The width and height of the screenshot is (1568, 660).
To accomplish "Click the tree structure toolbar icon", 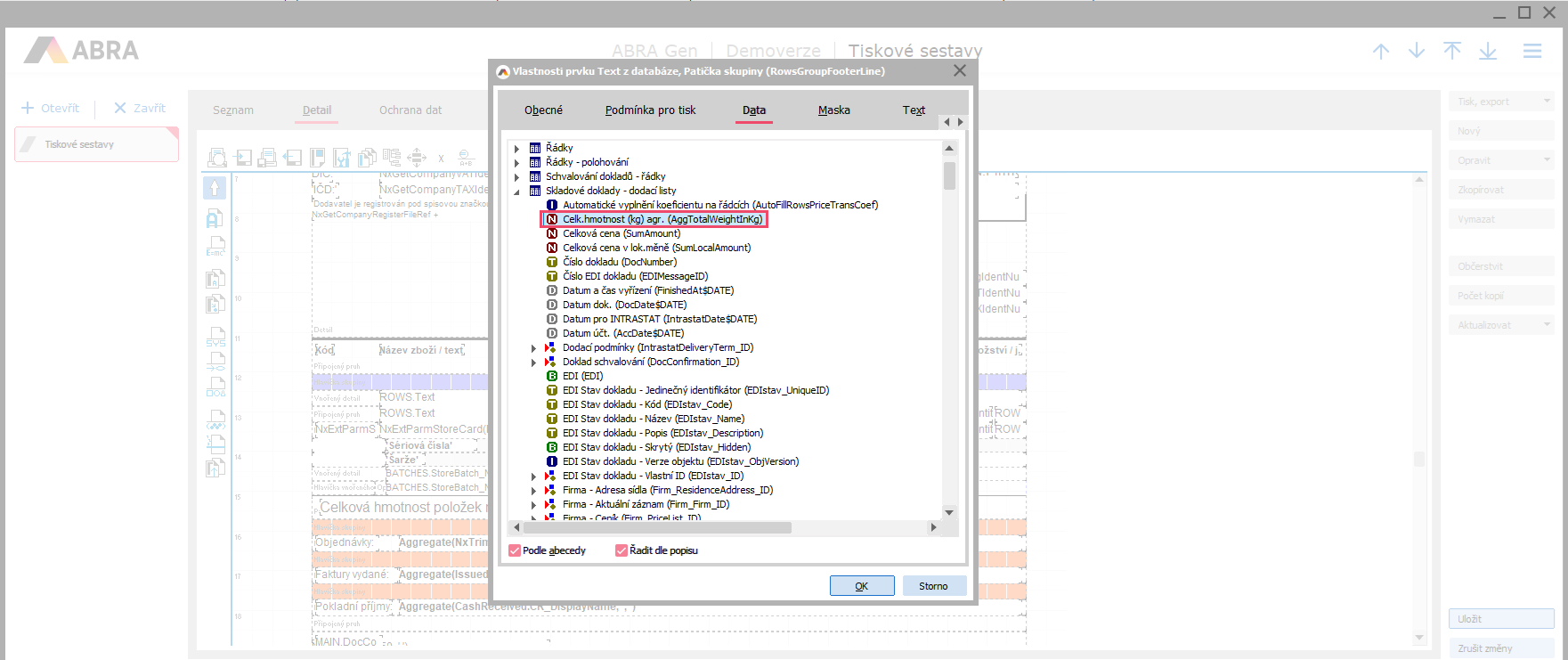I will coord(392,159).
